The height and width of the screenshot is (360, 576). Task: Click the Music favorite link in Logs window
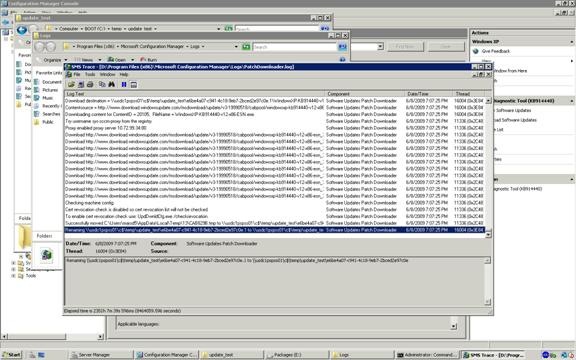[44, 98]
